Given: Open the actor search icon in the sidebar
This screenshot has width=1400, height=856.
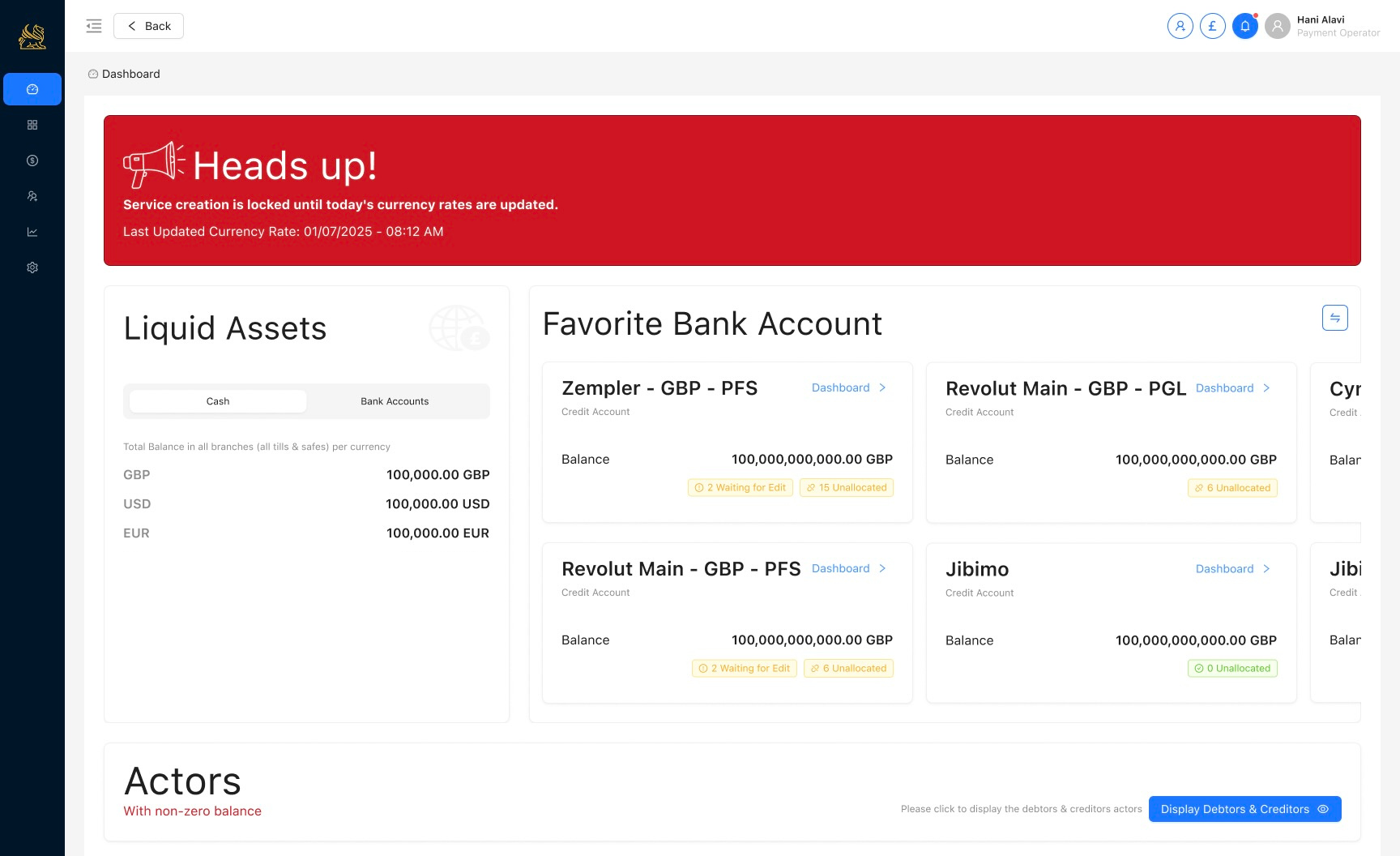Looking at the screenshot, I should tap(32, 195).
